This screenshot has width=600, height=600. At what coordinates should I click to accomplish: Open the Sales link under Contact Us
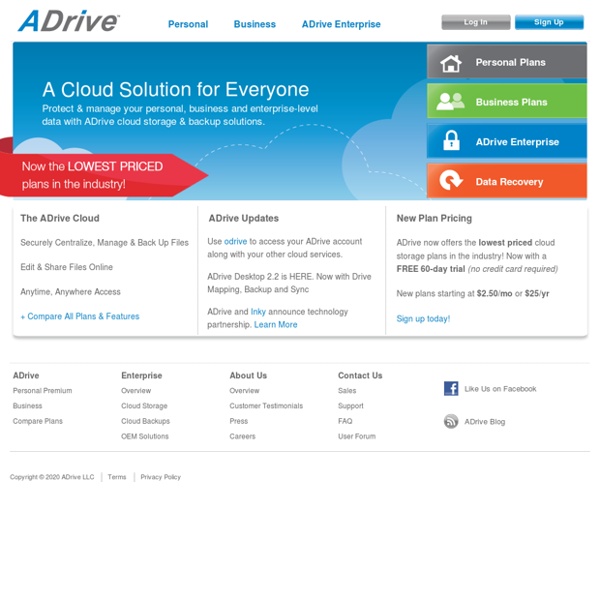pos(347,391)
